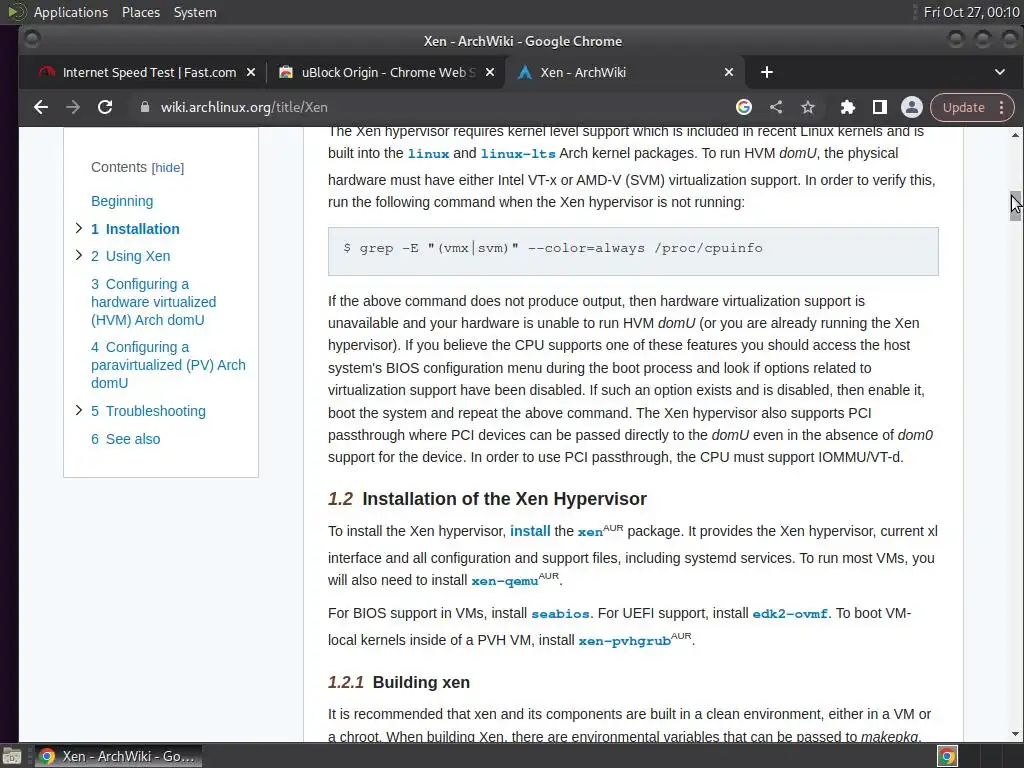This screenshot has width=1024, height=768.
Task: Open the seabios package link
Action: [x=560, y=614]
